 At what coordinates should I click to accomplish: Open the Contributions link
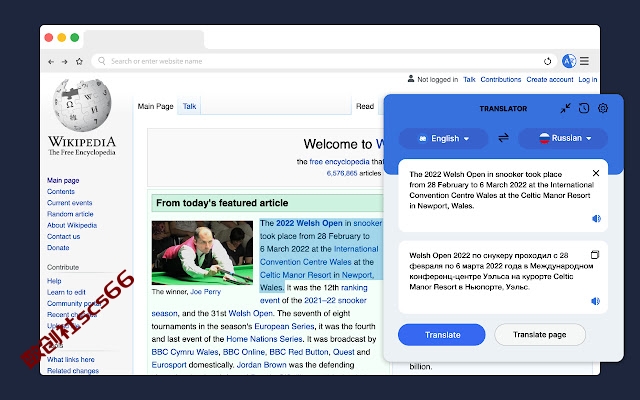pos(501,80)
